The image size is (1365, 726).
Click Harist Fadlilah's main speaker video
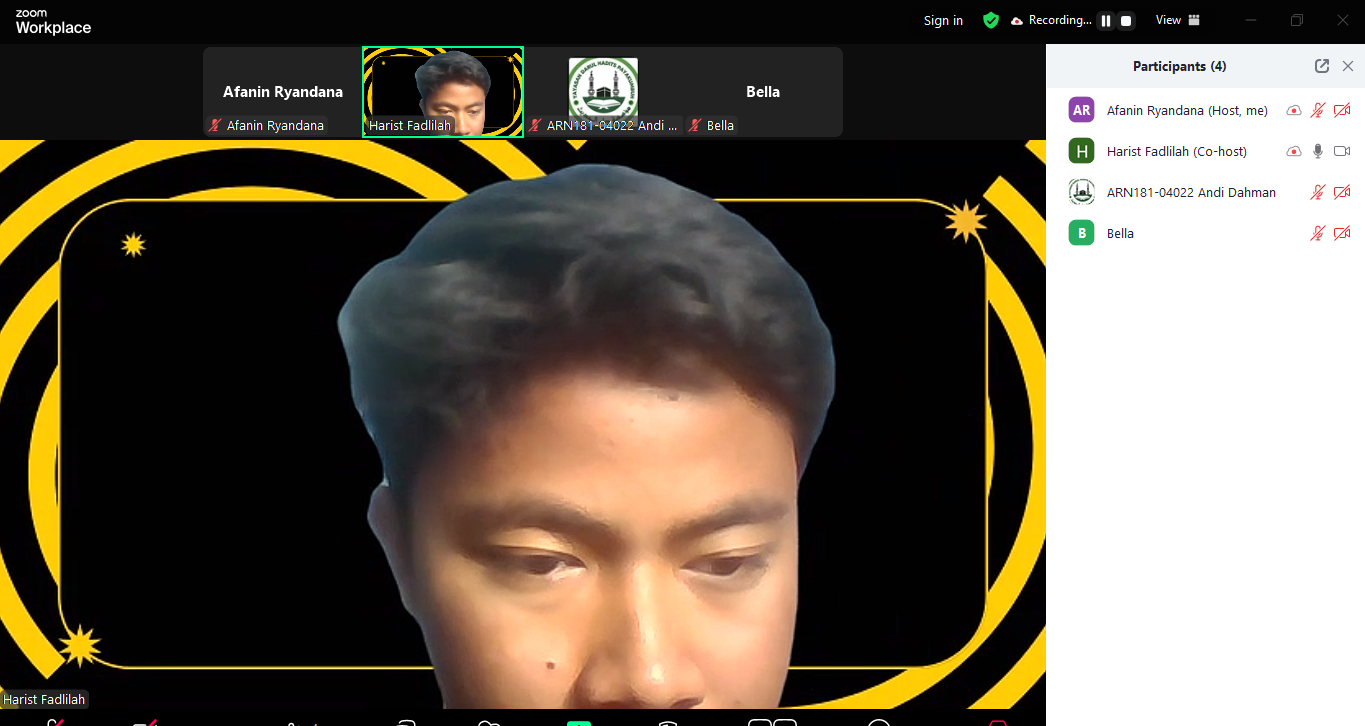point(523,424)
